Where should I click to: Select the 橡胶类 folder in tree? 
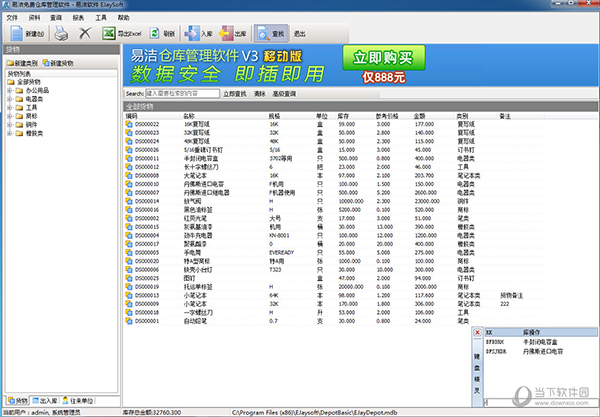point(34,133)
